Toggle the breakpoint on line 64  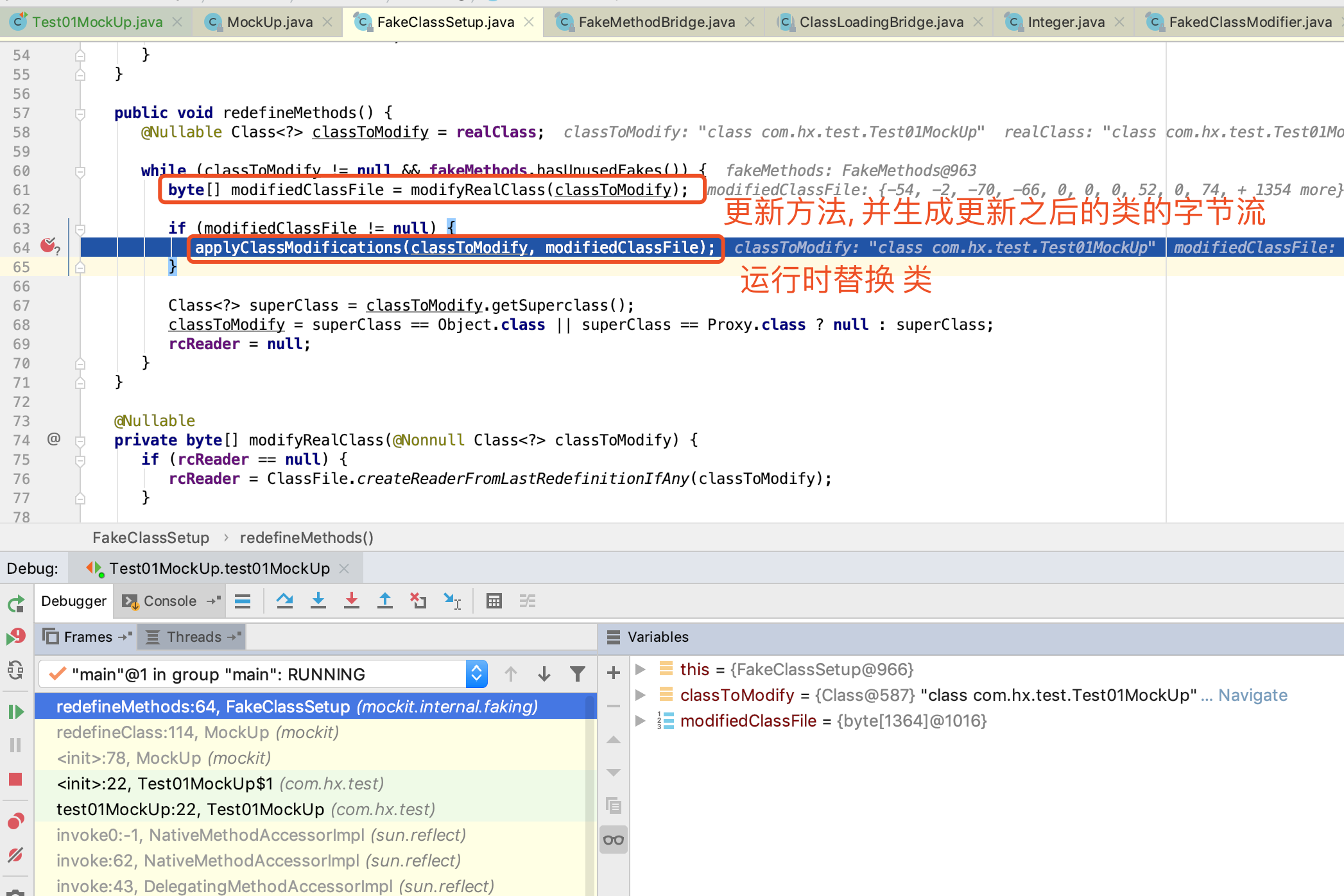(49, 246)
